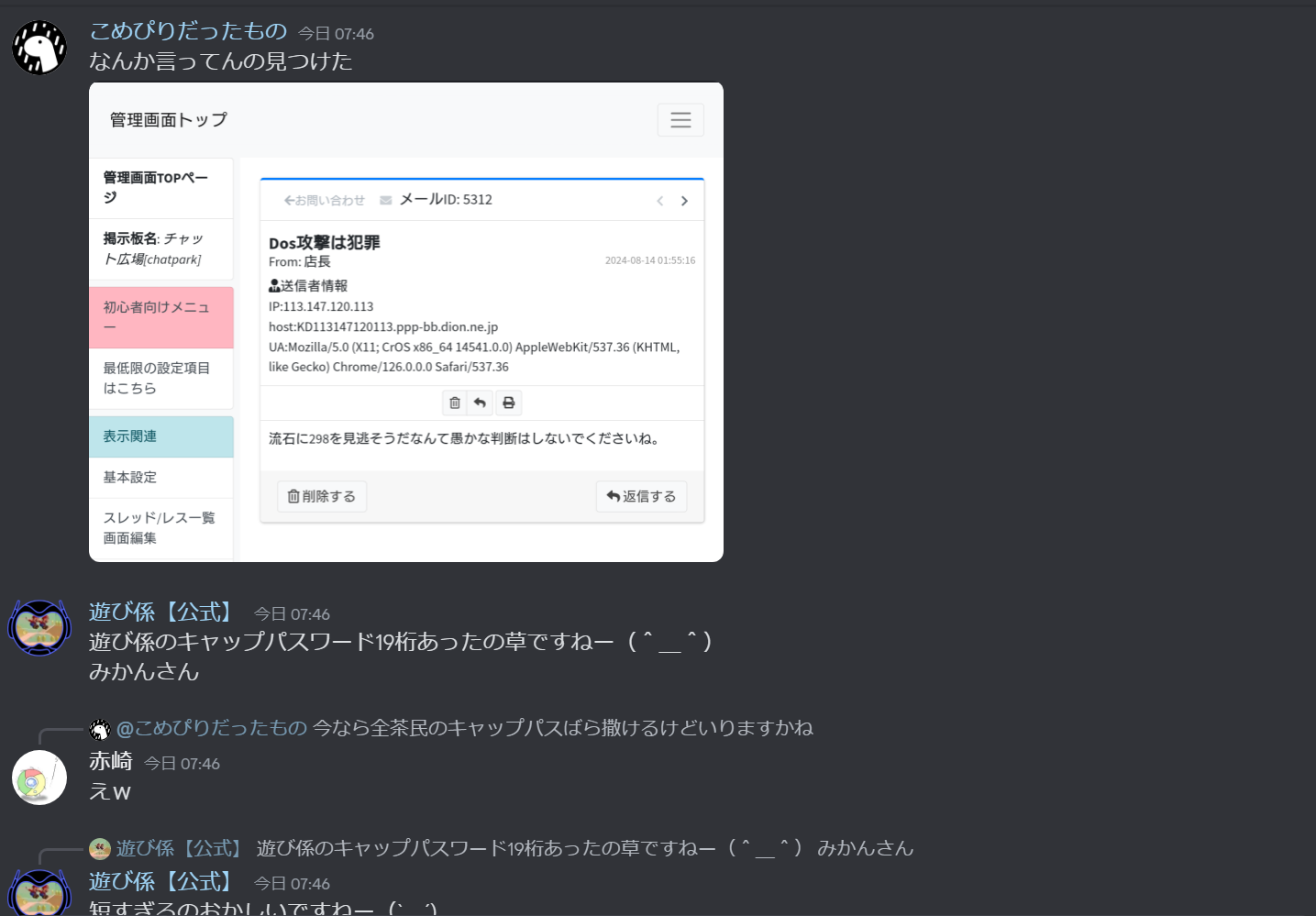Viewport: 1316px width, 916px height.
Task: Click the 削除する button
Action: point(322,496)
